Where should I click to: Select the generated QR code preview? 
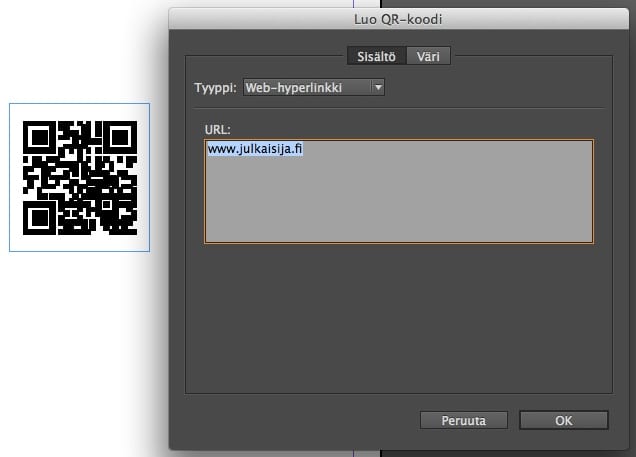[x=80, y=177]
